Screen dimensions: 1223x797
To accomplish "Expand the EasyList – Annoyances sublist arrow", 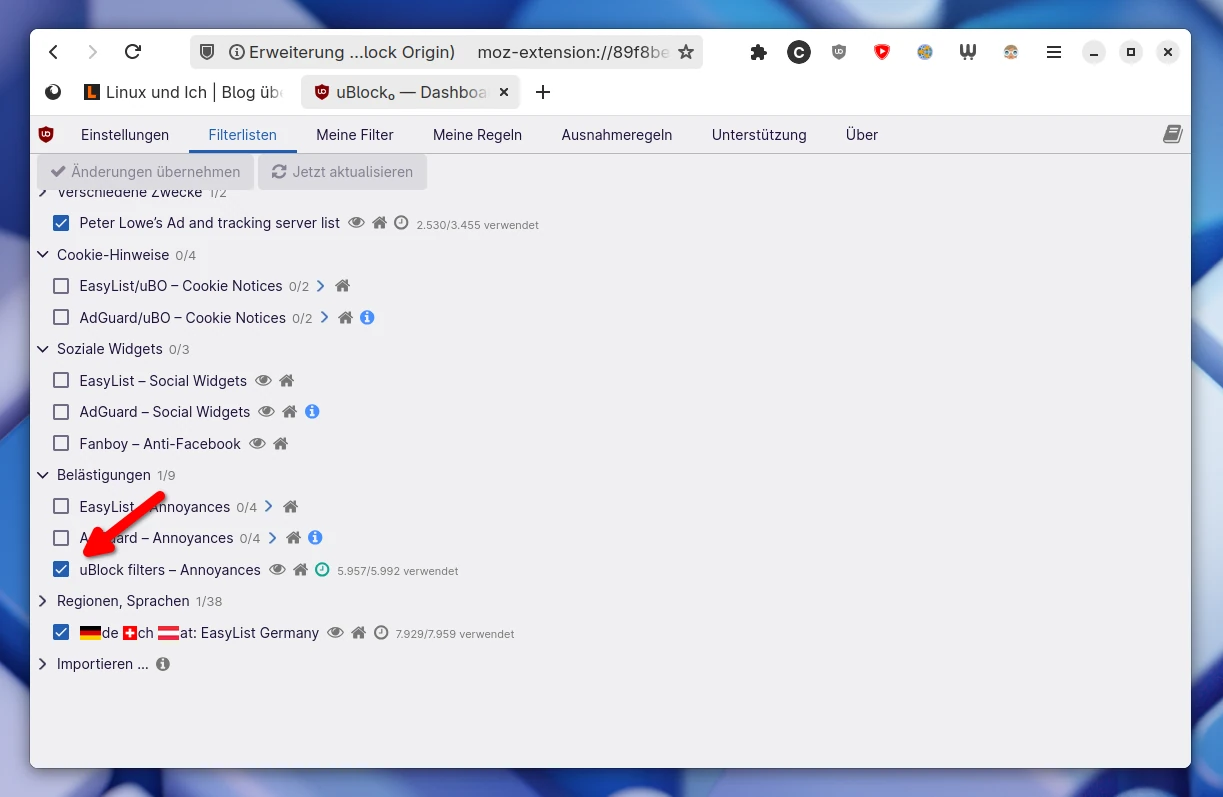I will click(269, 507).
